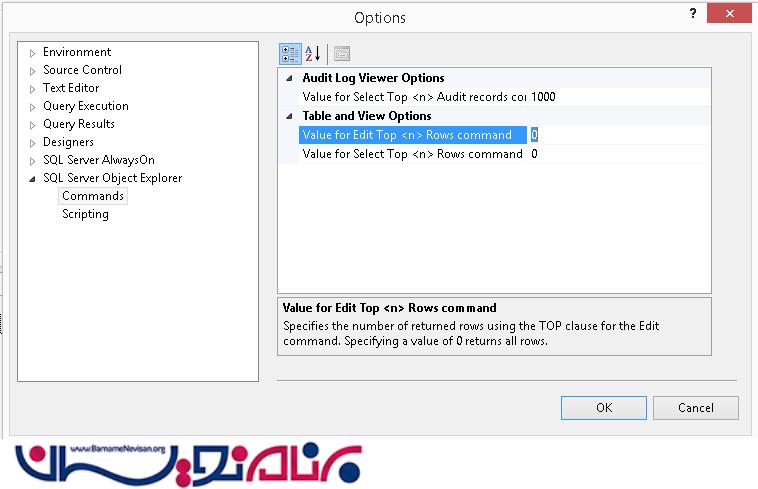Screen dimensions: 758x489
Task: Select the 'Value for Select Top <n> Rows command' row
Action: coord(413,154)
